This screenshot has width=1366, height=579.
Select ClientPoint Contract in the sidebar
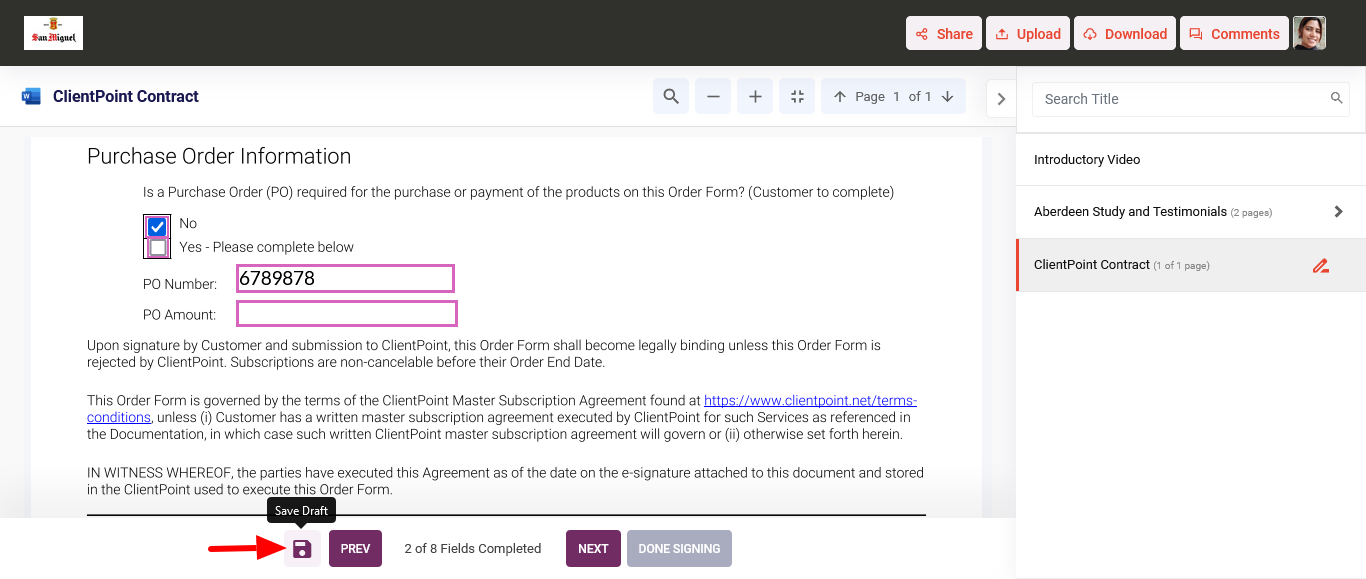pyautogui.click(x=1092, y=265)
